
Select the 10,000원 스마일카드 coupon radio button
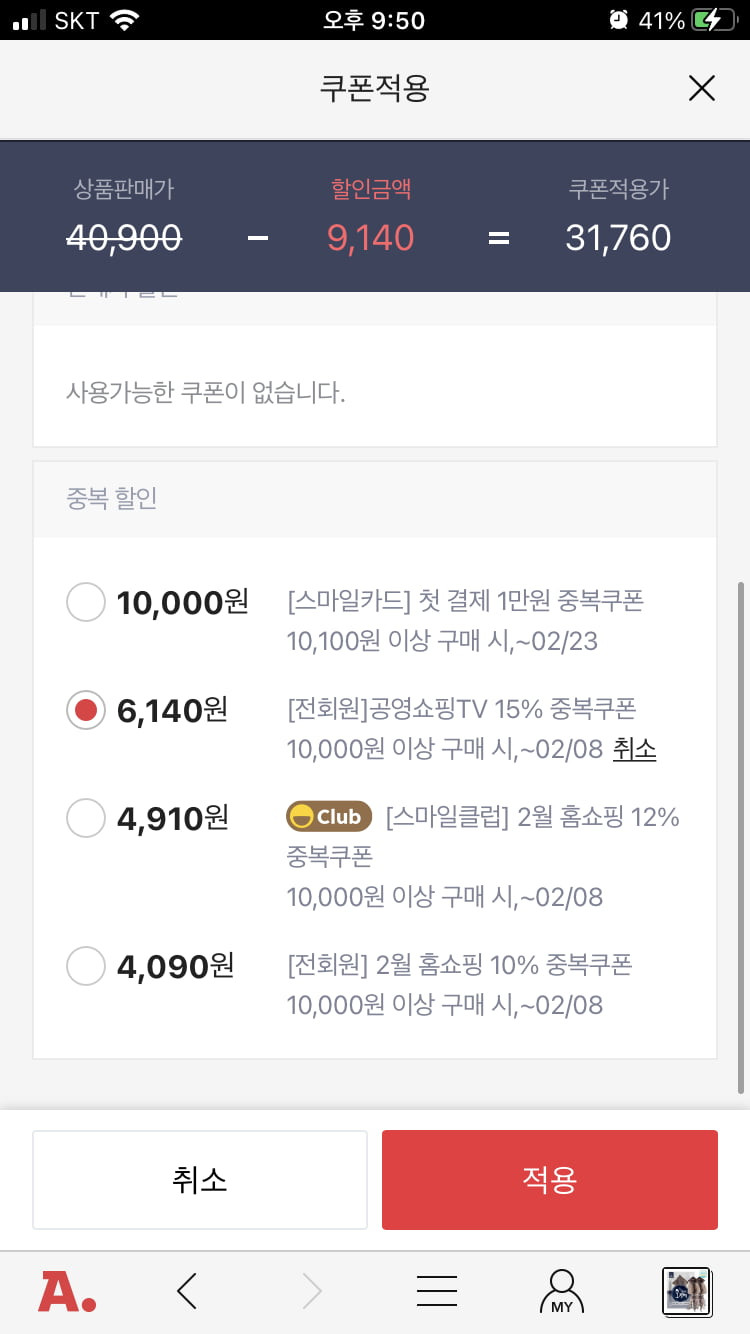[85, 602]
